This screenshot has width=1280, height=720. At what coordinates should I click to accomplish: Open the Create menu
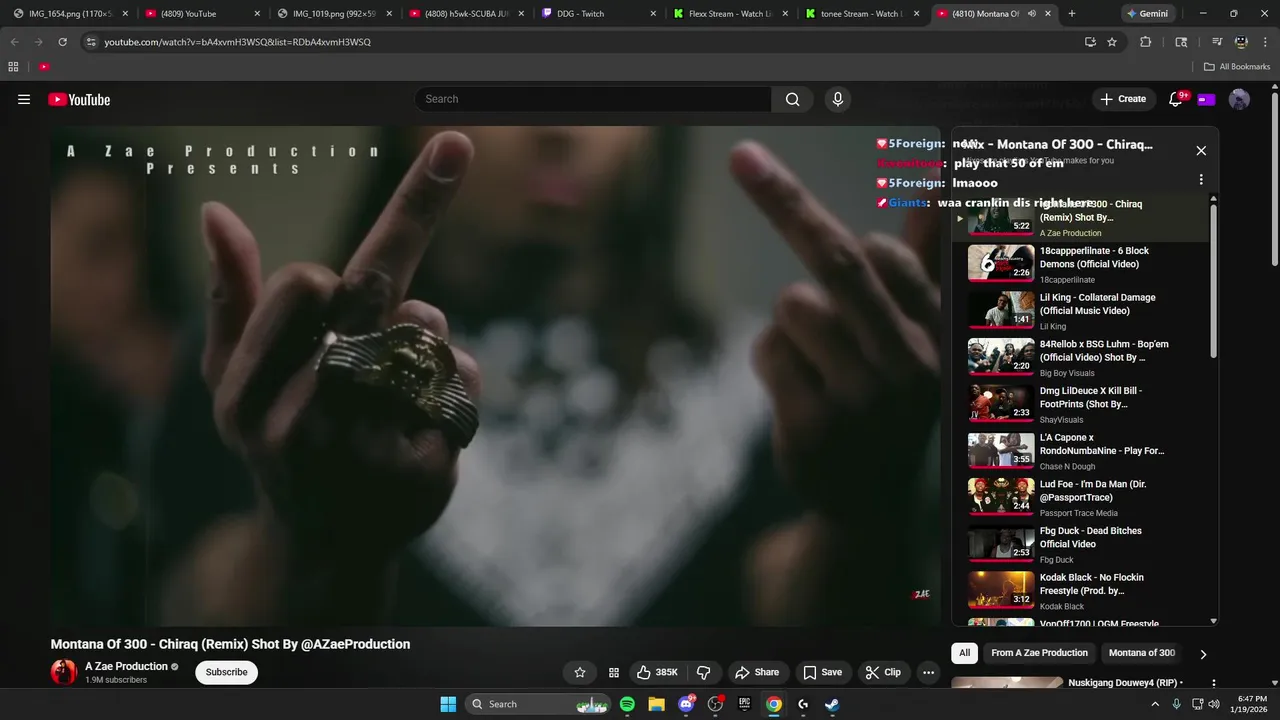[1123, 99]
